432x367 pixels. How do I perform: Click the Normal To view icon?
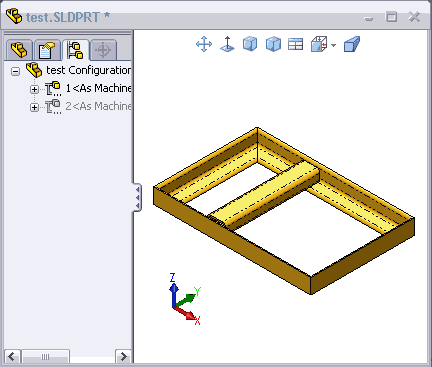point(227,44)
